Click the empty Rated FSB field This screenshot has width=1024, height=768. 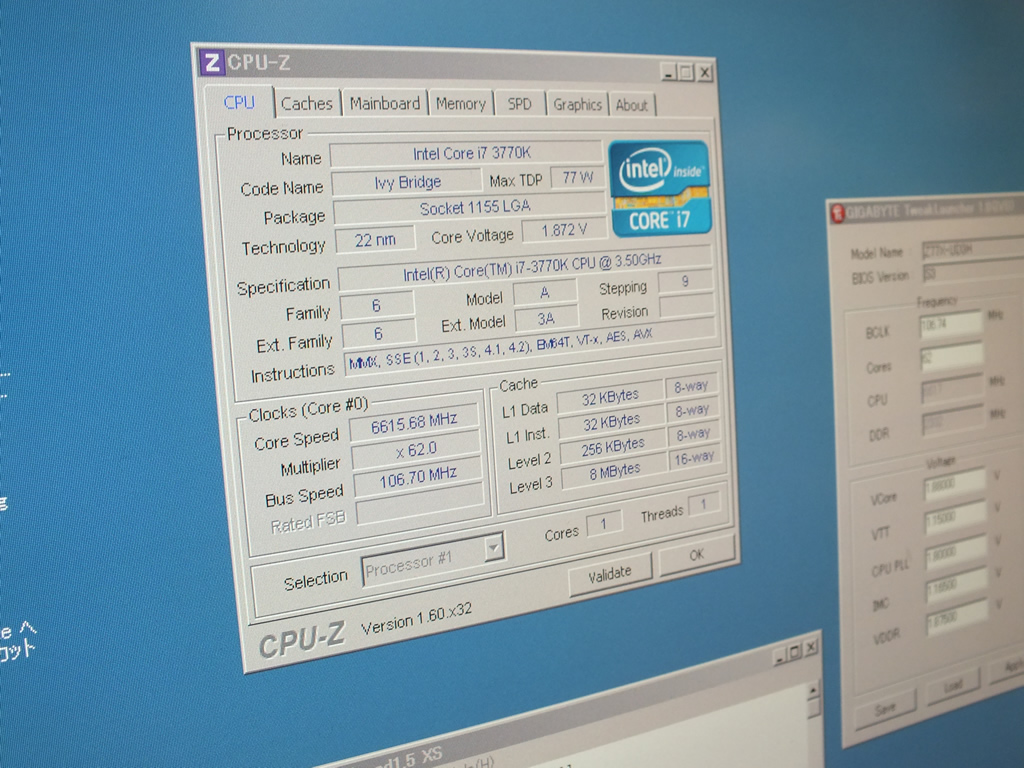420,504
